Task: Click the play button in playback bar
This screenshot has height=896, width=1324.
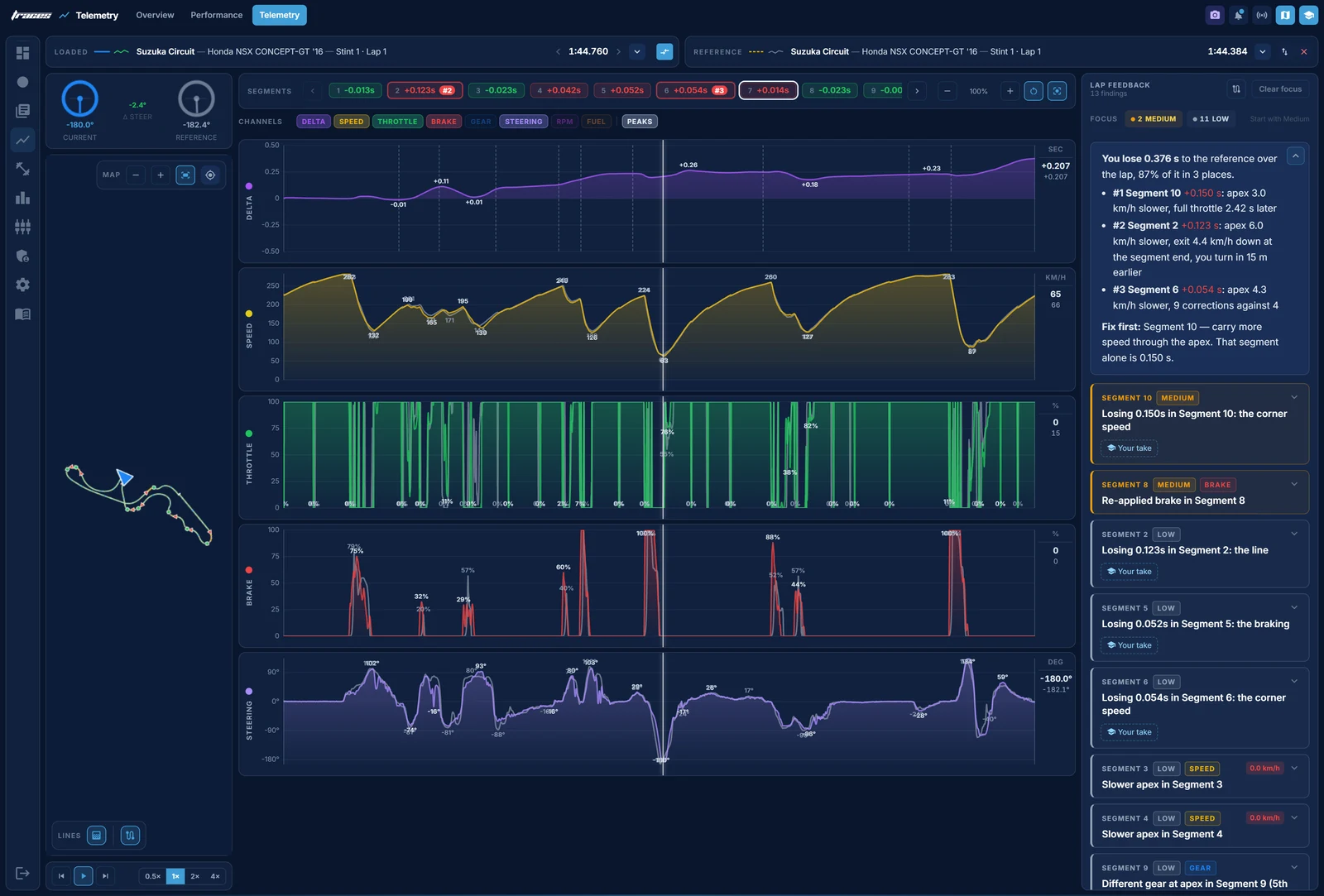Action: 84,876
